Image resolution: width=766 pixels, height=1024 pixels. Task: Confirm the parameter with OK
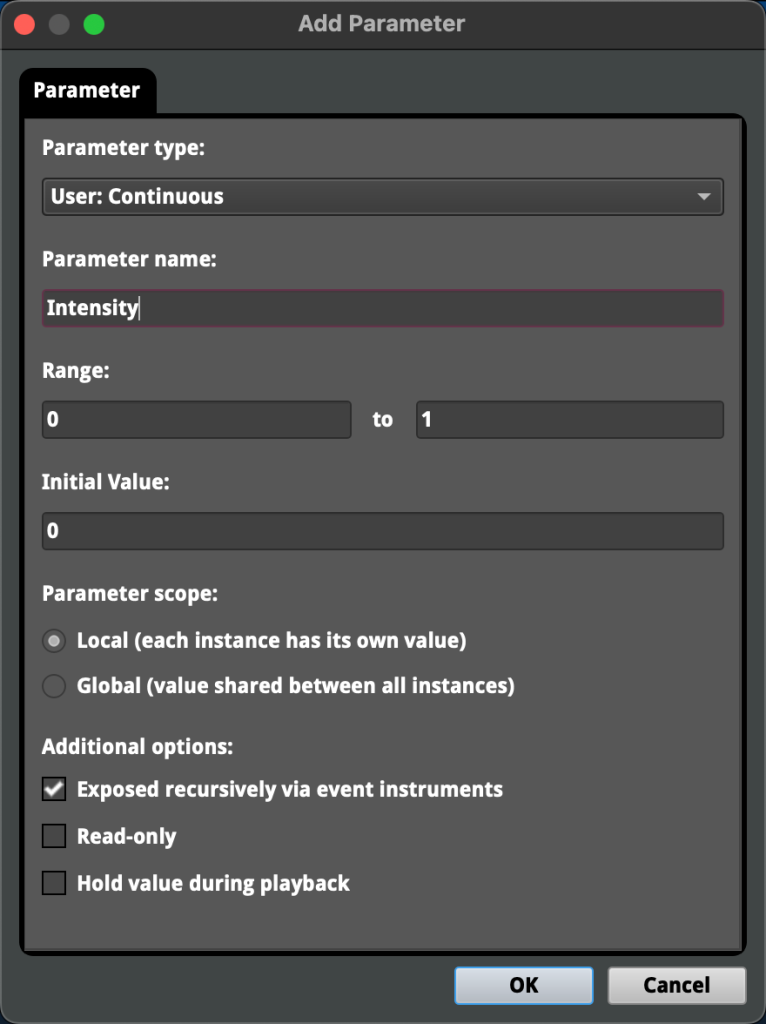pyautogui.click(x=523, y=985)
